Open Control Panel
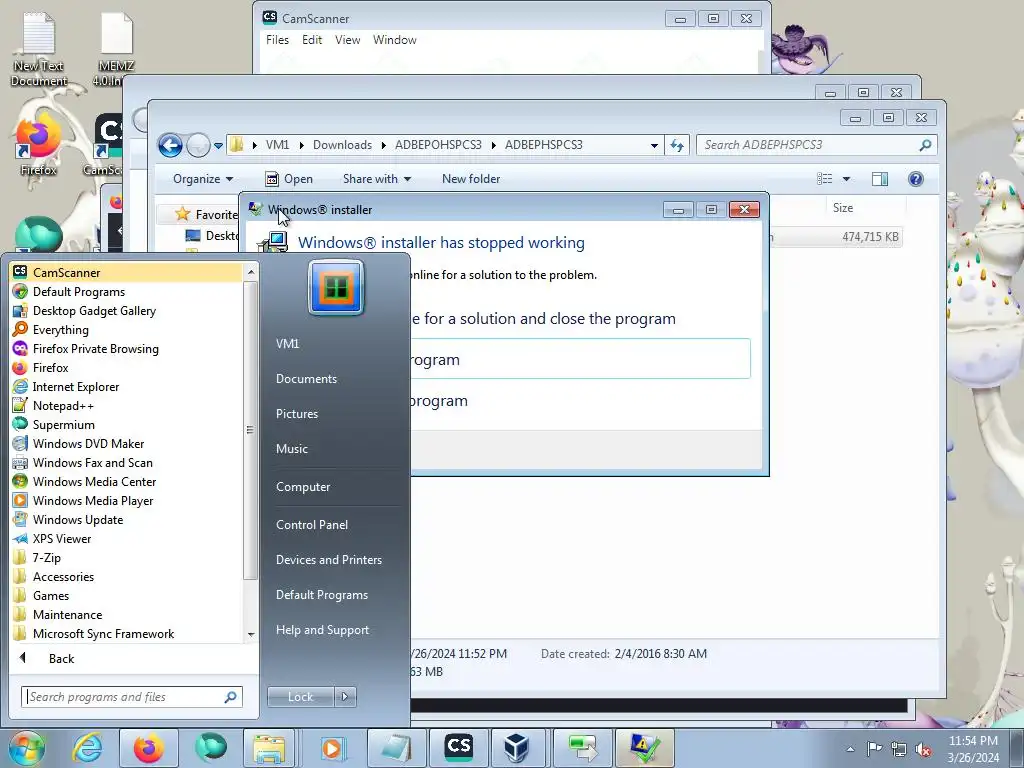Image resolution: width=1024 pixels, height=768 pixels. [x=312, y=524]
